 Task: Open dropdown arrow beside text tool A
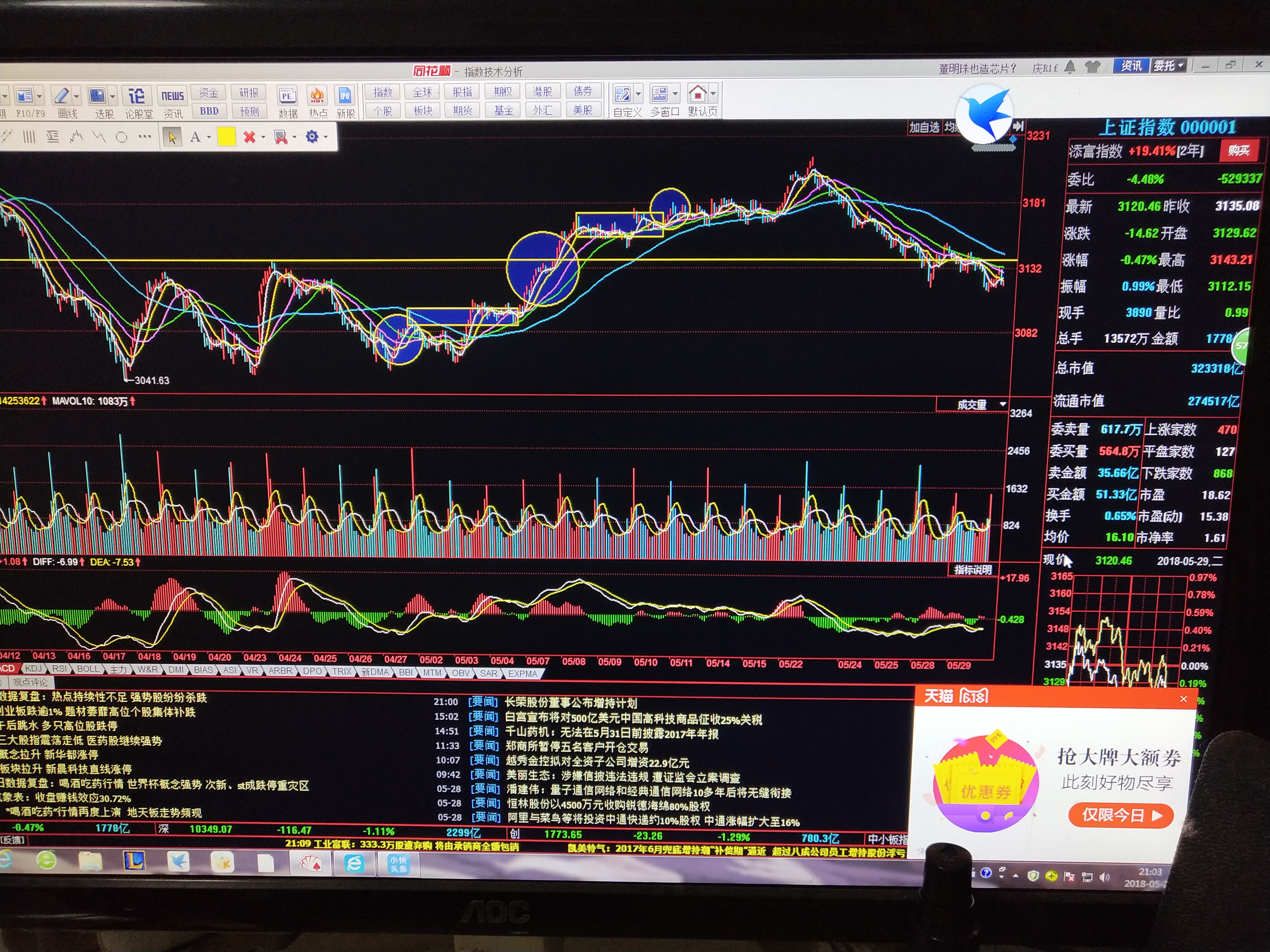pyautogui.click(x=209, y=137)
